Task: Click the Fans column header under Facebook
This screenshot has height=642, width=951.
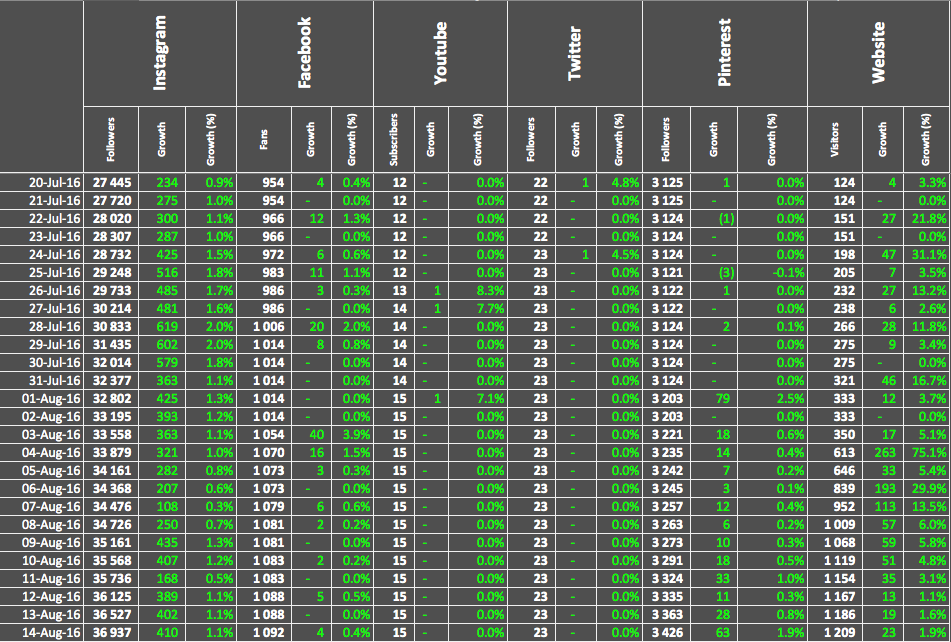Action: click(264, 139)
